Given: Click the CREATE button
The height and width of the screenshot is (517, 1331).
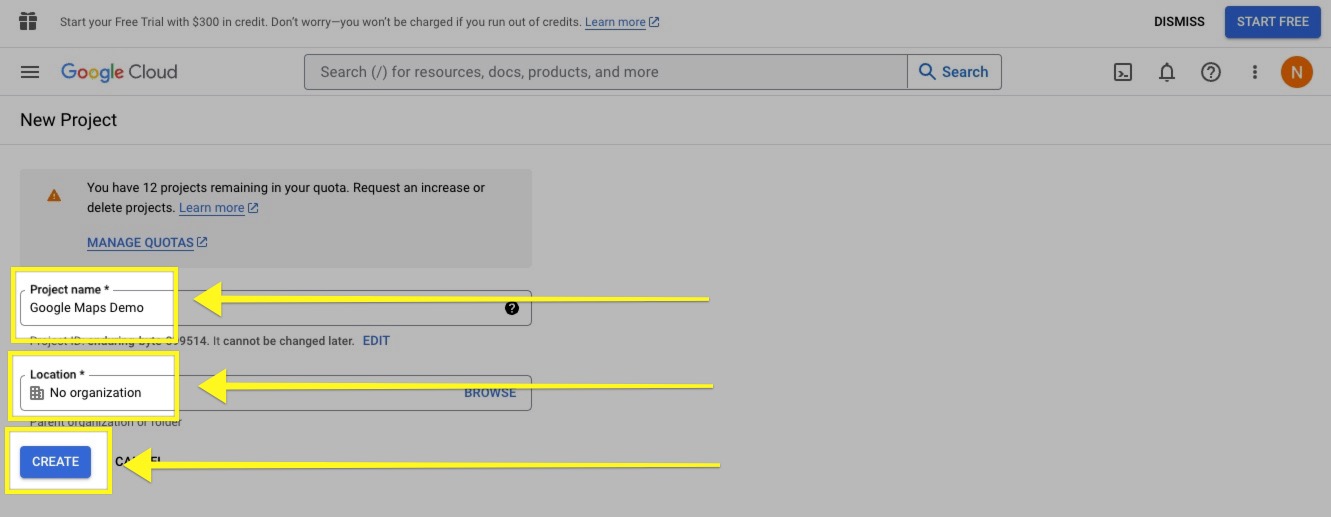Looking at the screenshot, I should pyautogui.click(x=55, y=462).
